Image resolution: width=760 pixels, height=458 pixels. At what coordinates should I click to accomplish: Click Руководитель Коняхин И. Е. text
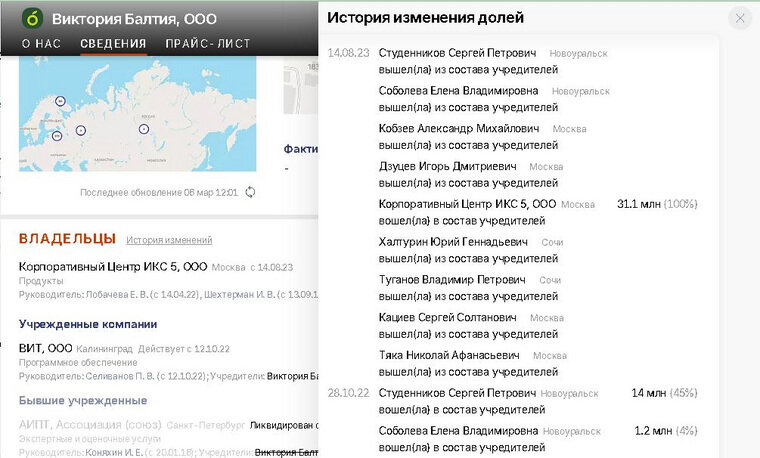pyautogui.click(x=107, y=453)
